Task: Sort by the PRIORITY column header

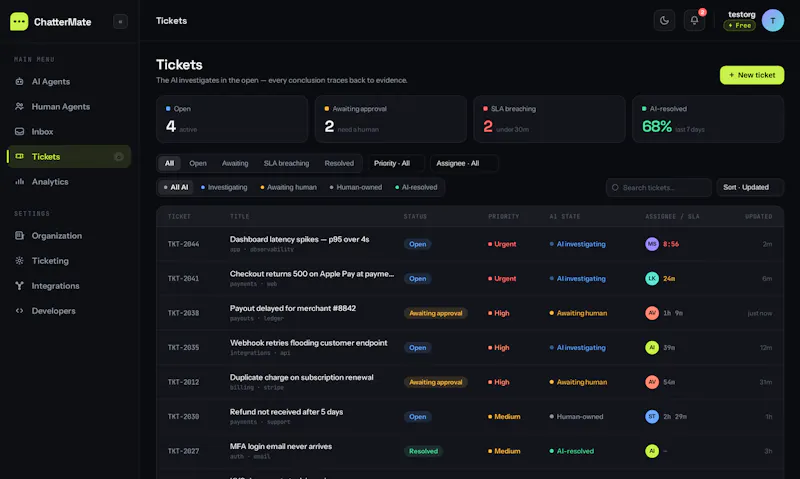Action: [x=504, y=216]
